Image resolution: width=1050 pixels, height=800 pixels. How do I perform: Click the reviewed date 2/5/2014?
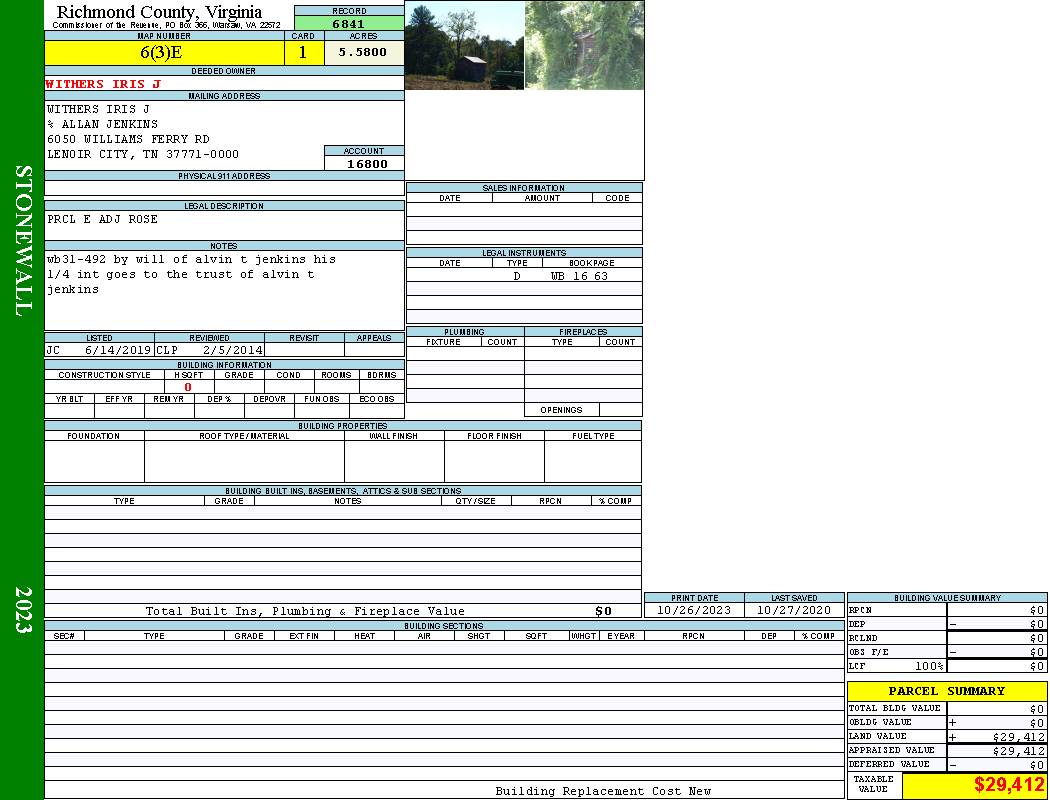click(232, 351)
